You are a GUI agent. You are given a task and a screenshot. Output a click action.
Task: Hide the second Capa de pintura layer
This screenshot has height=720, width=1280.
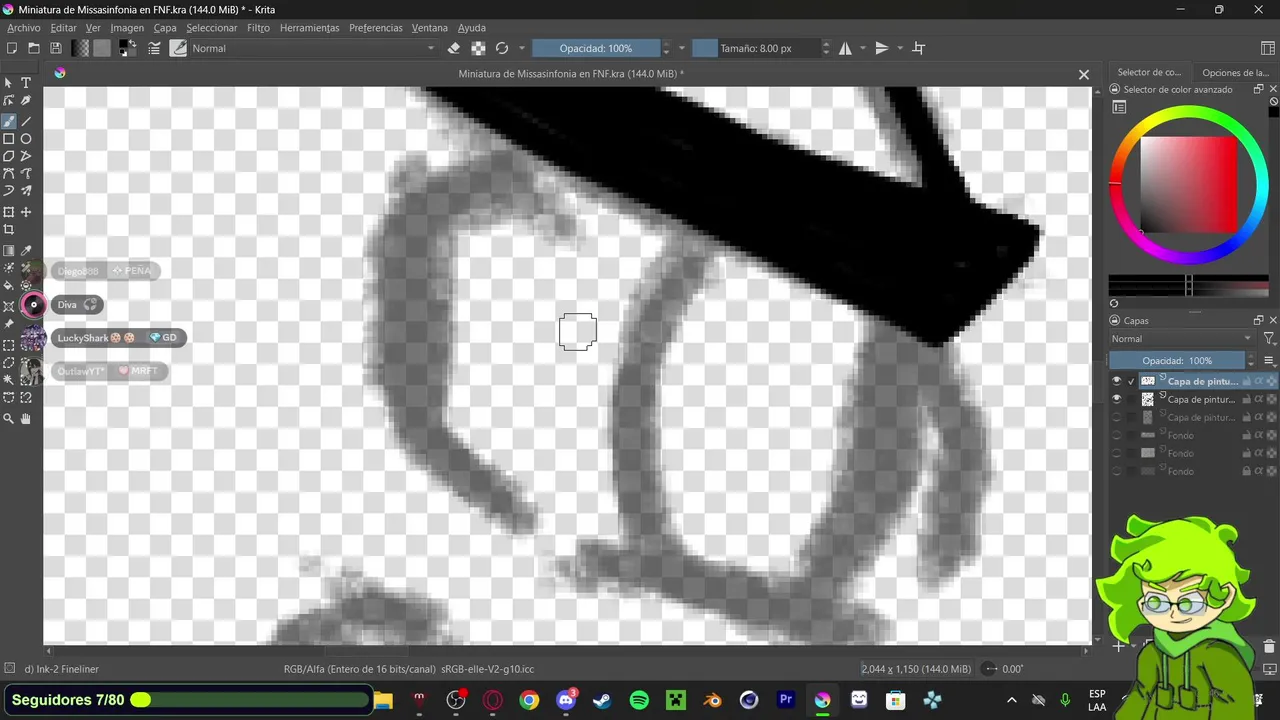[x=1117, y=399]
